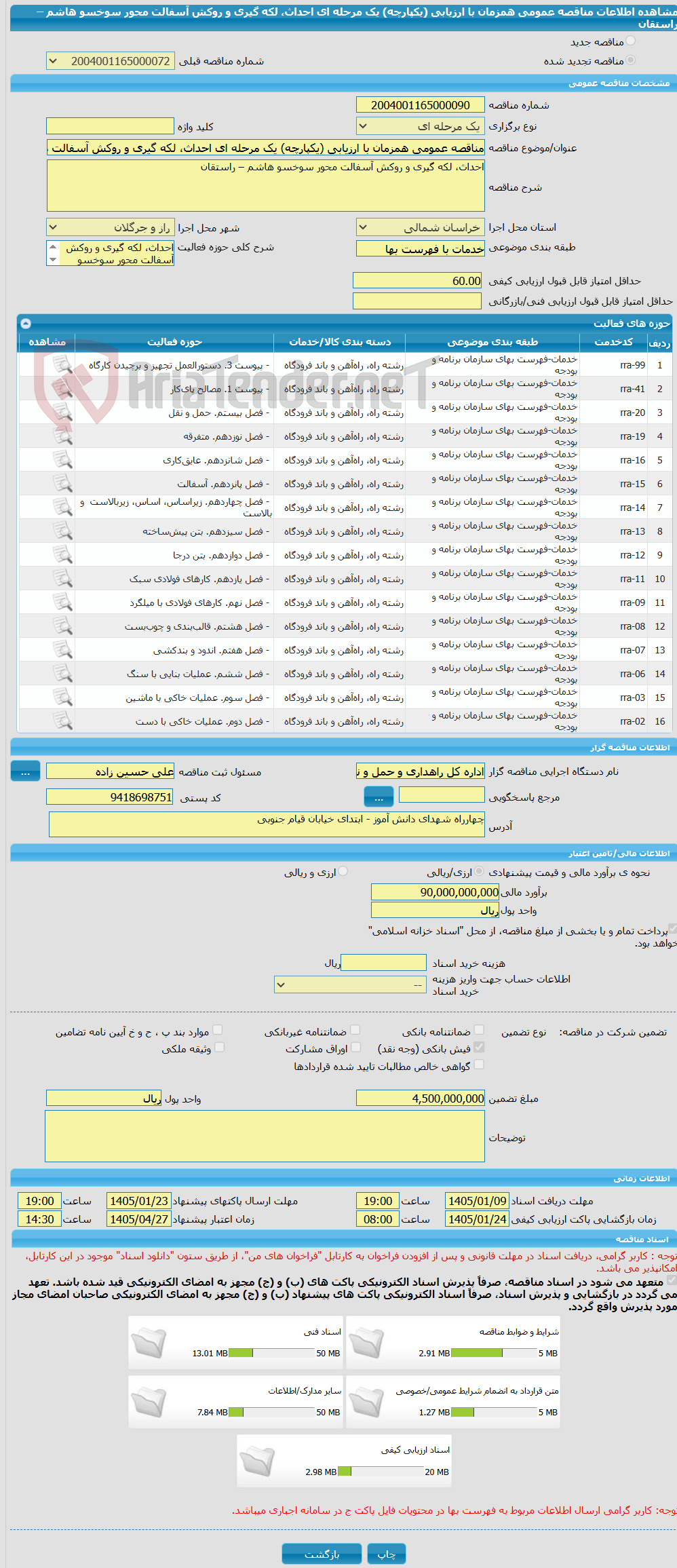Toggle ضمانتنامه غیربانکی checkbox
This screenshot has width=677, height=1568.
(x=355, y=1031)
